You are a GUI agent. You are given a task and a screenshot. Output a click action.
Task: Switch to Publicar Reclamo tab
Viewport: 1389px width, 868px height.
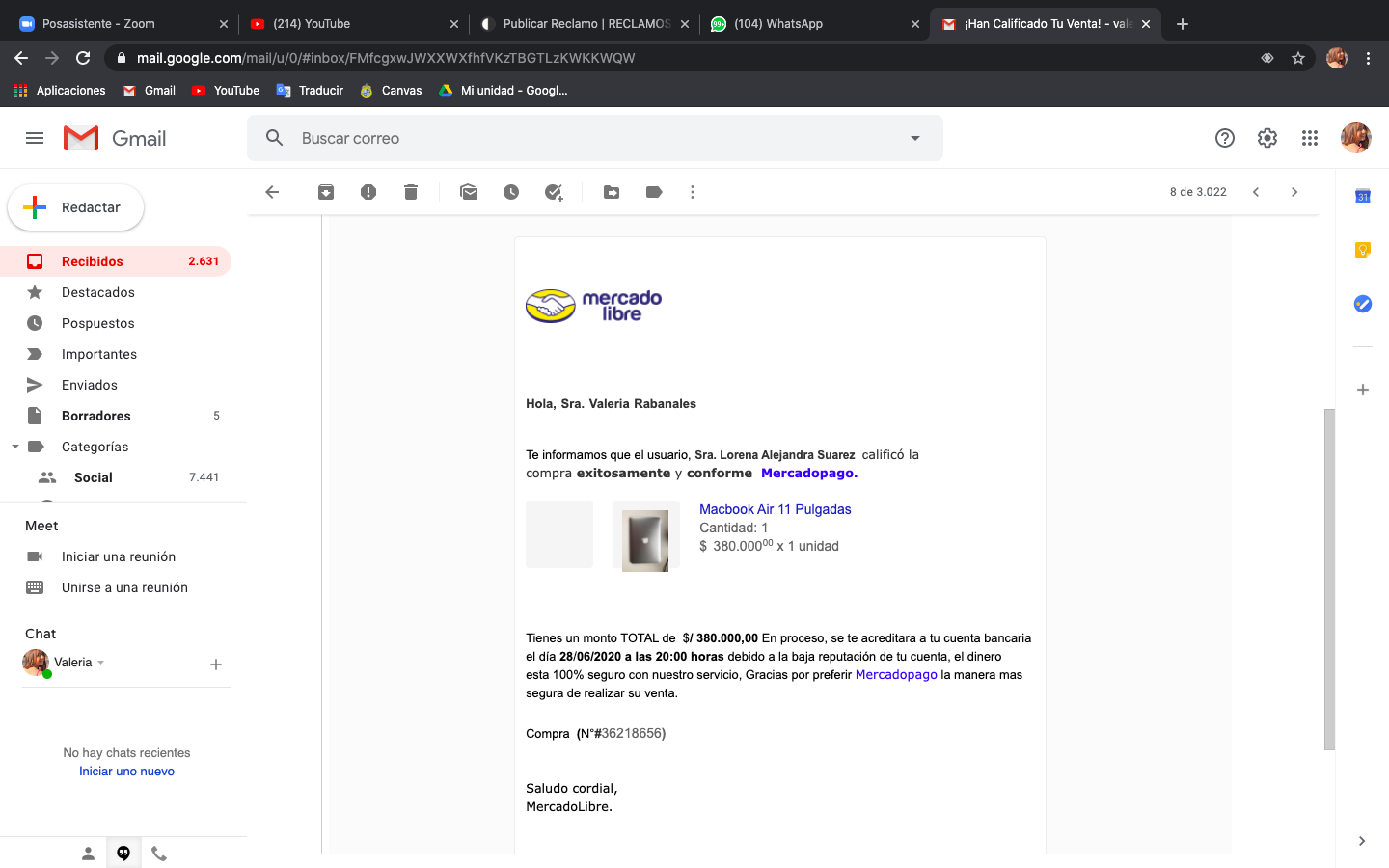tap(585, 24)
